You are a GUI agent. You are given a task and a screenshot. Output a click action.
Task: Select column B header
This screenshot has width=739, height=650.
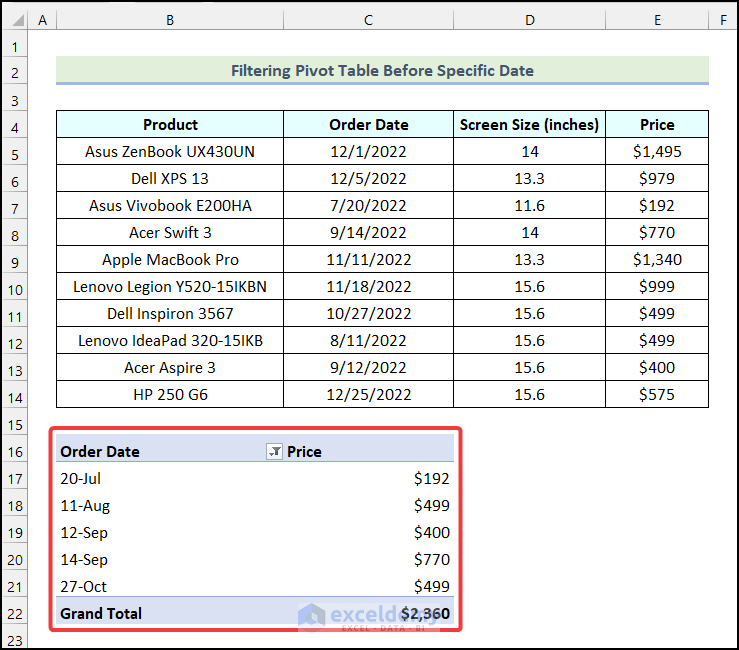170,20
